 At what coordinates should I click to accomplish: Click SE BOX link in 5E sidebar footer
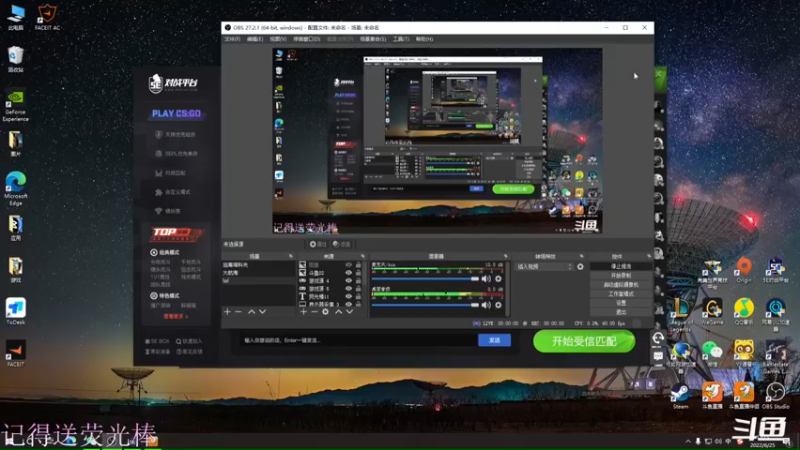point(157,341)
